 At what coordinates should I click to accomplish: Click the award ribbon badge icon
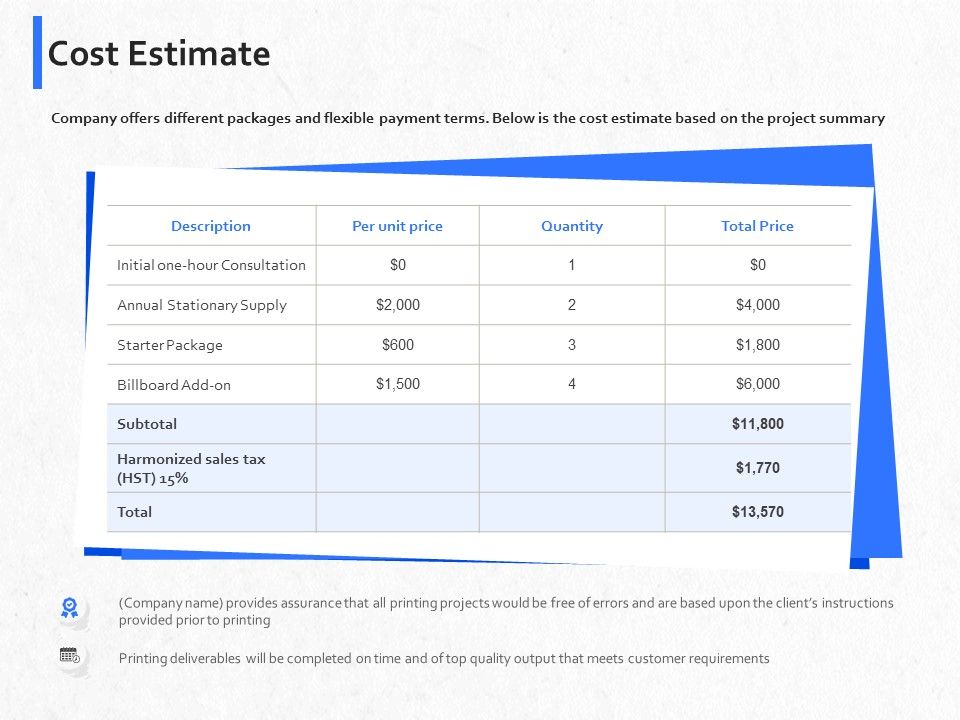click(x=70, y=607)
